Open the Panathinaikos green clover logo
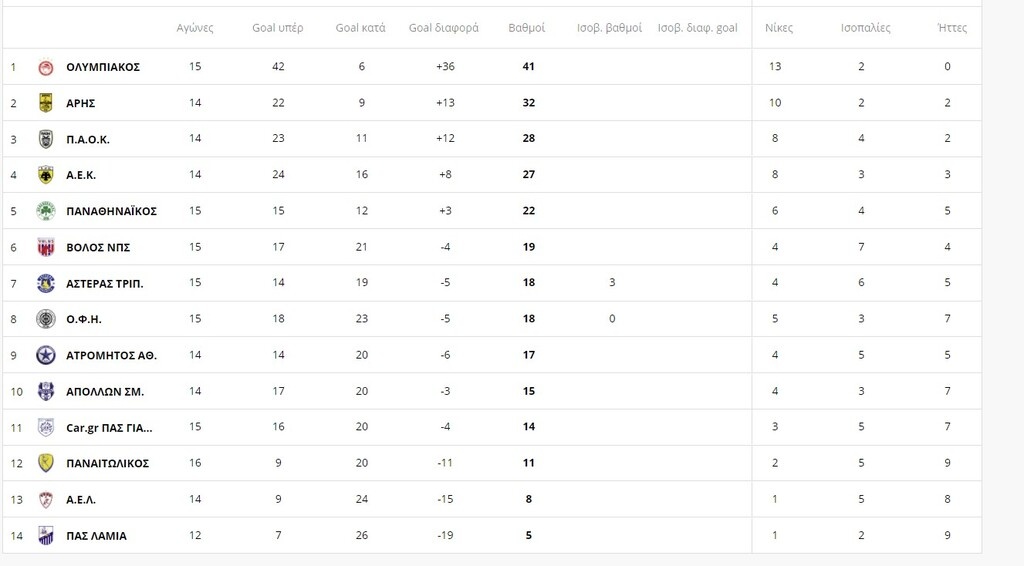This screenshot has height=566, width=1024. [46, 211]
